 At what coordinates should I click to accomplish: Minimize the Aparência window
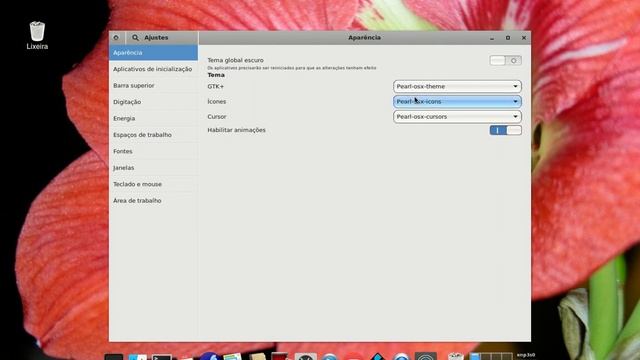492,38
